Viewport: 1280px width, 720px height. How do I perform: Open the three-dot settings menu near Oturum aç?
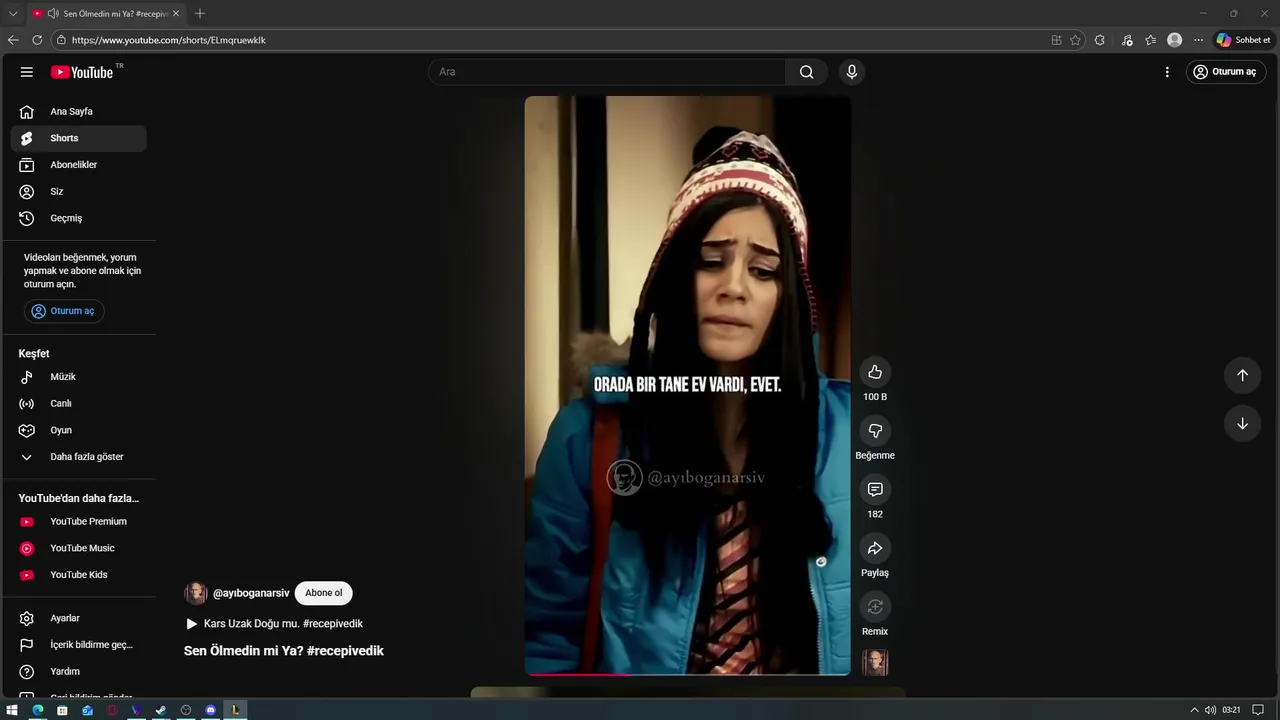(1167, 72)
